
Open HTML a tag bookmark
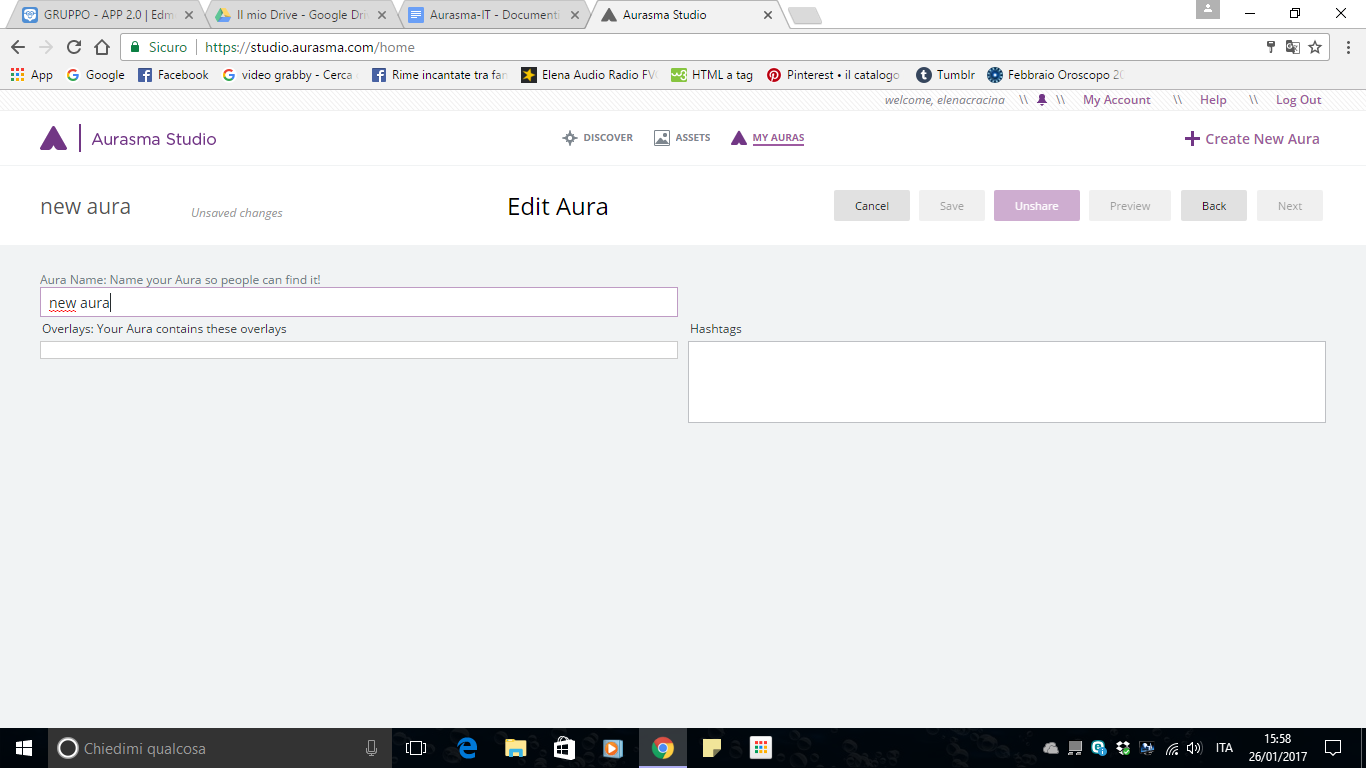(x=712, y=75)
